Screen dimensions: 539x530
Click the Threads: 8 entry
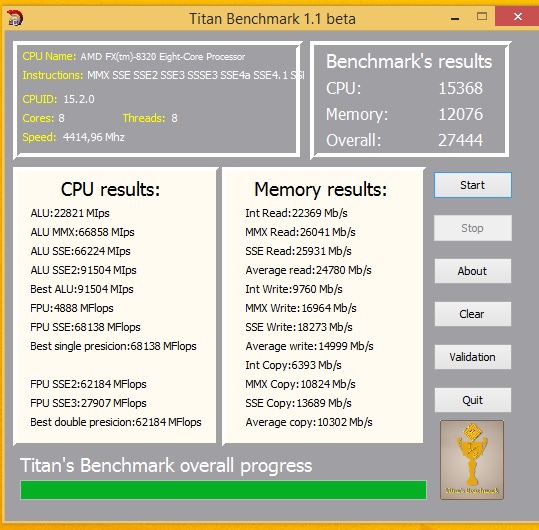tap(150, 118)
